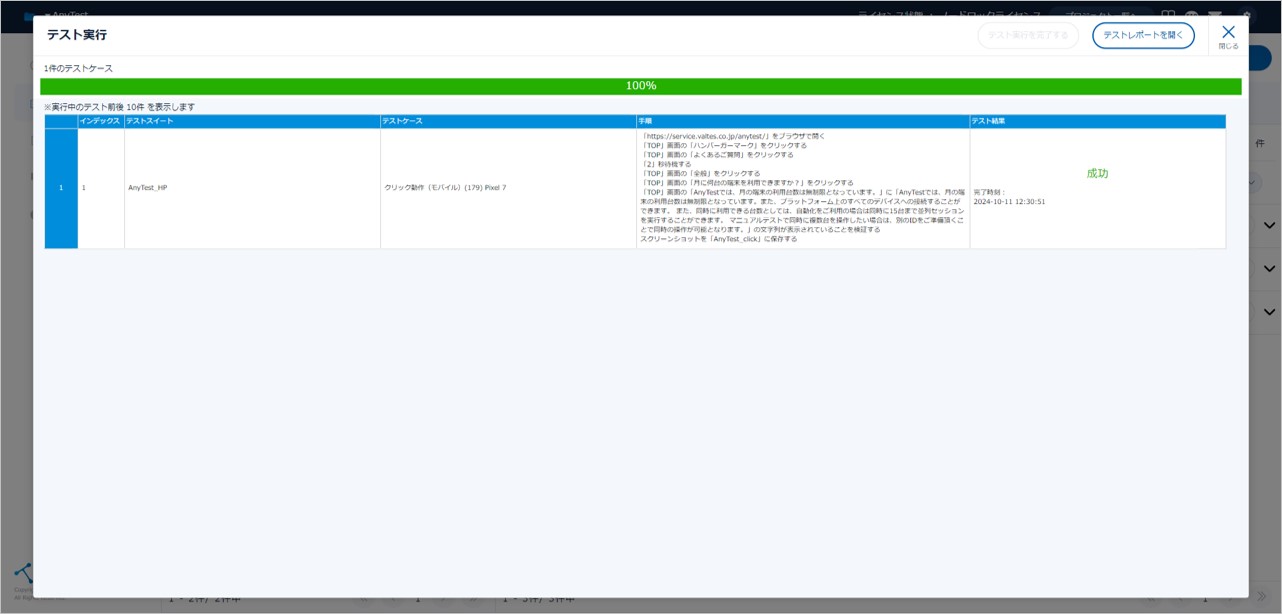1282x614 pixels.
Task: Click the green 100% progress bar
Action: pyautogui.click(x=640, y=86)
